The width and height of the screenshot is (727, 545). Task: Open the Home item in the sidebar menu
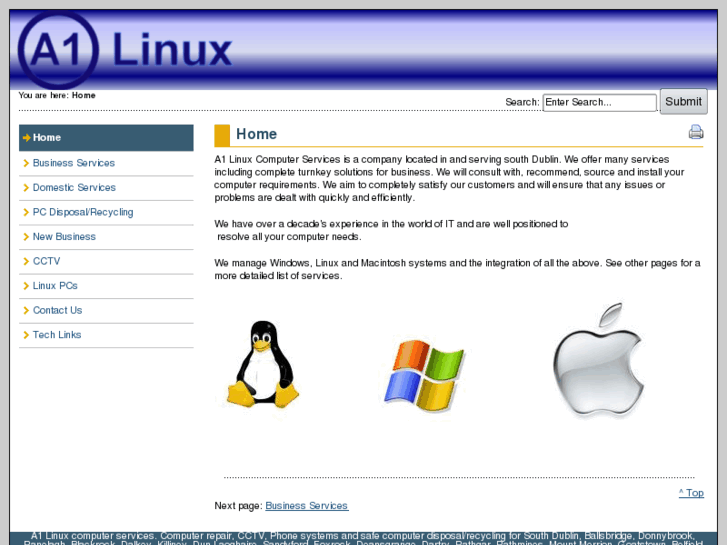pos(106,138)
